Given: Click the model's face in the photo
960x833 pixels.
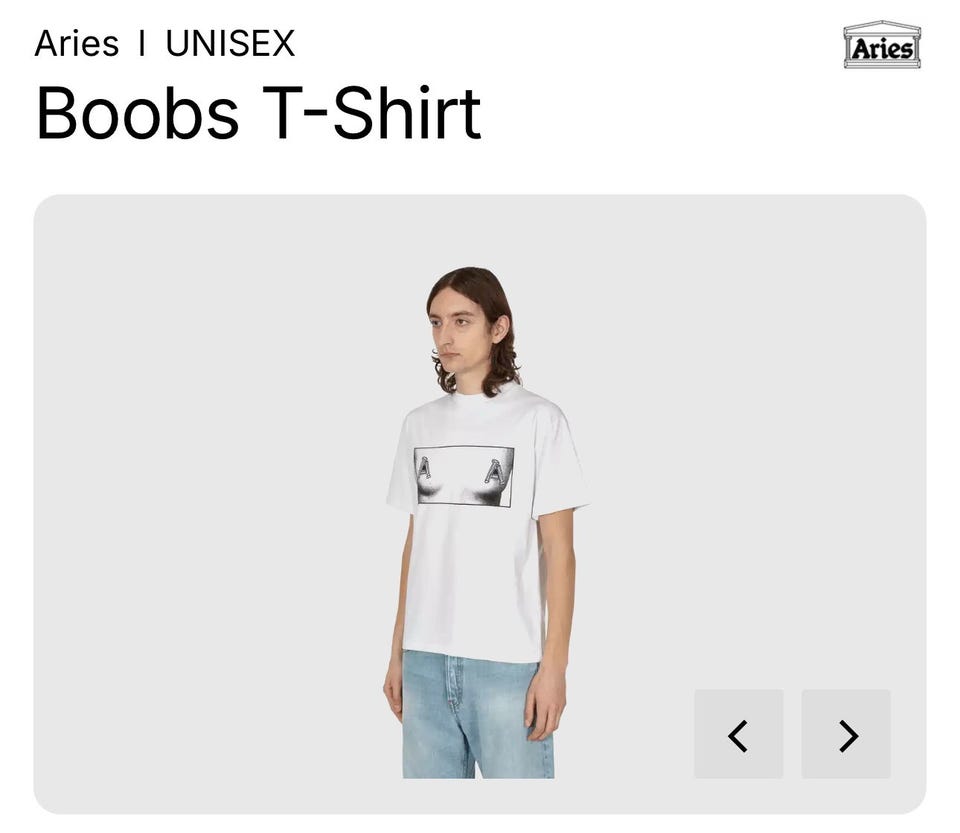Looking at the screenshot, I should [456, 334].
